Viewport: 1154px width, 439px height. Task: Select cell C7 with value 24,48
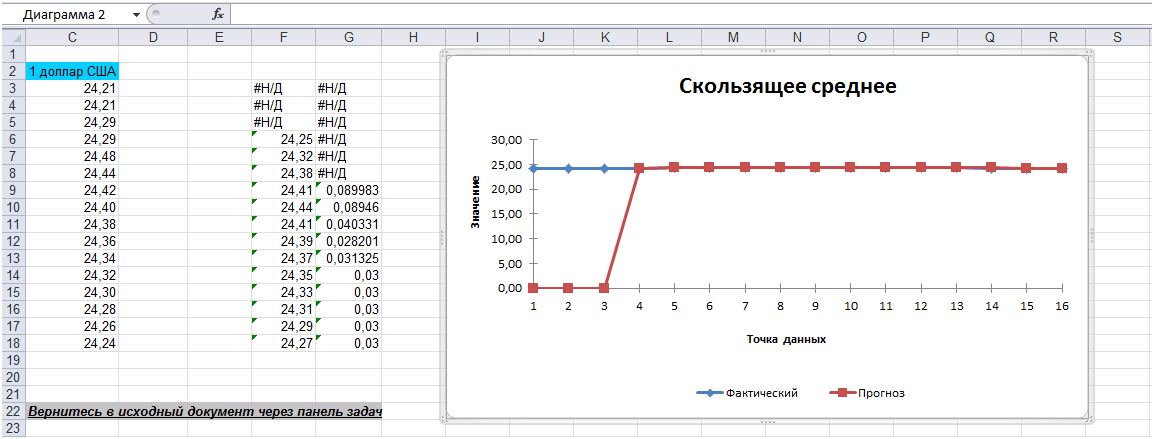72,156
